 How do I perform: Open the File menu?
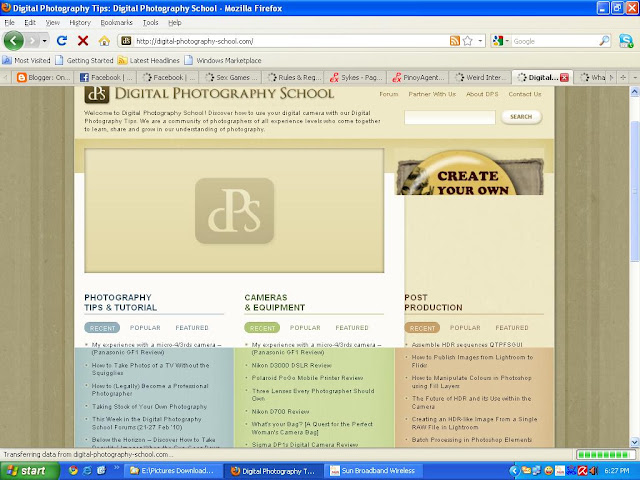point(9,22)
